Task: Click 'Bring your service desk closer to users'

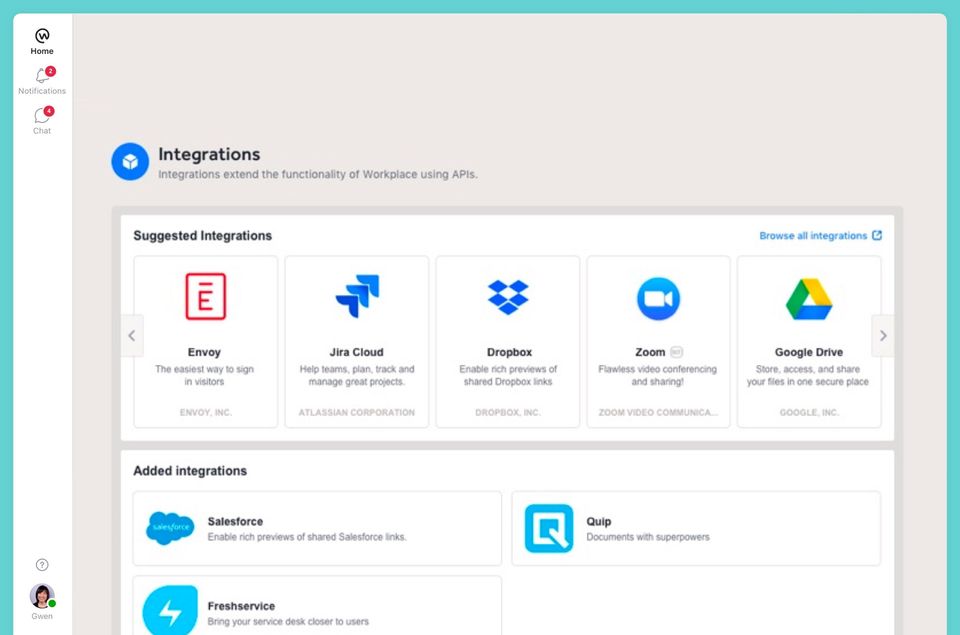Action: point(288,622)
